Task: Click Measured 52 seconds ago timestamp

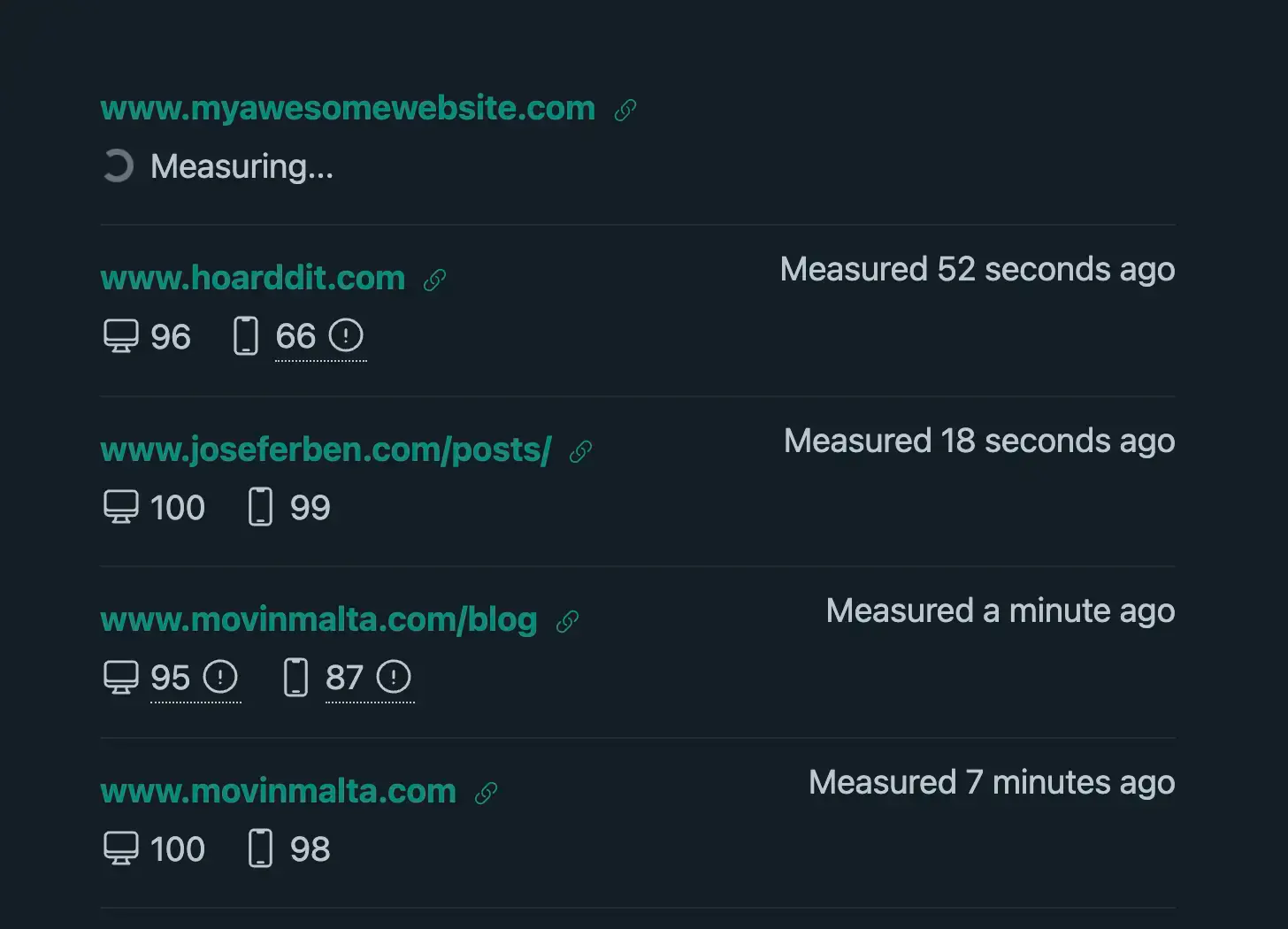Action: tap(977, 269)
